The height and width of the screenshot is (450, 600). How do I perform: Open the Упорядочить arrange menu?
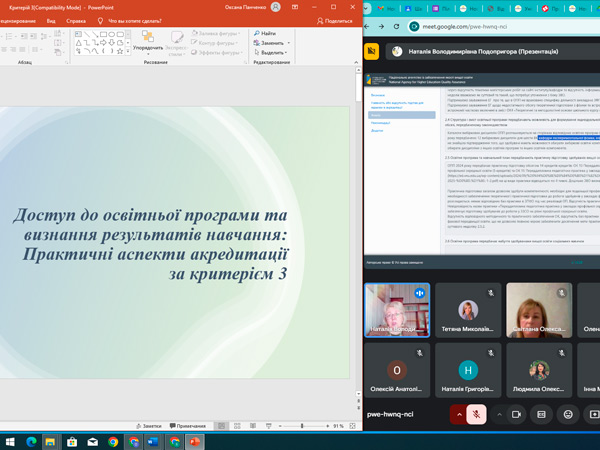click(x=148, y=47)
